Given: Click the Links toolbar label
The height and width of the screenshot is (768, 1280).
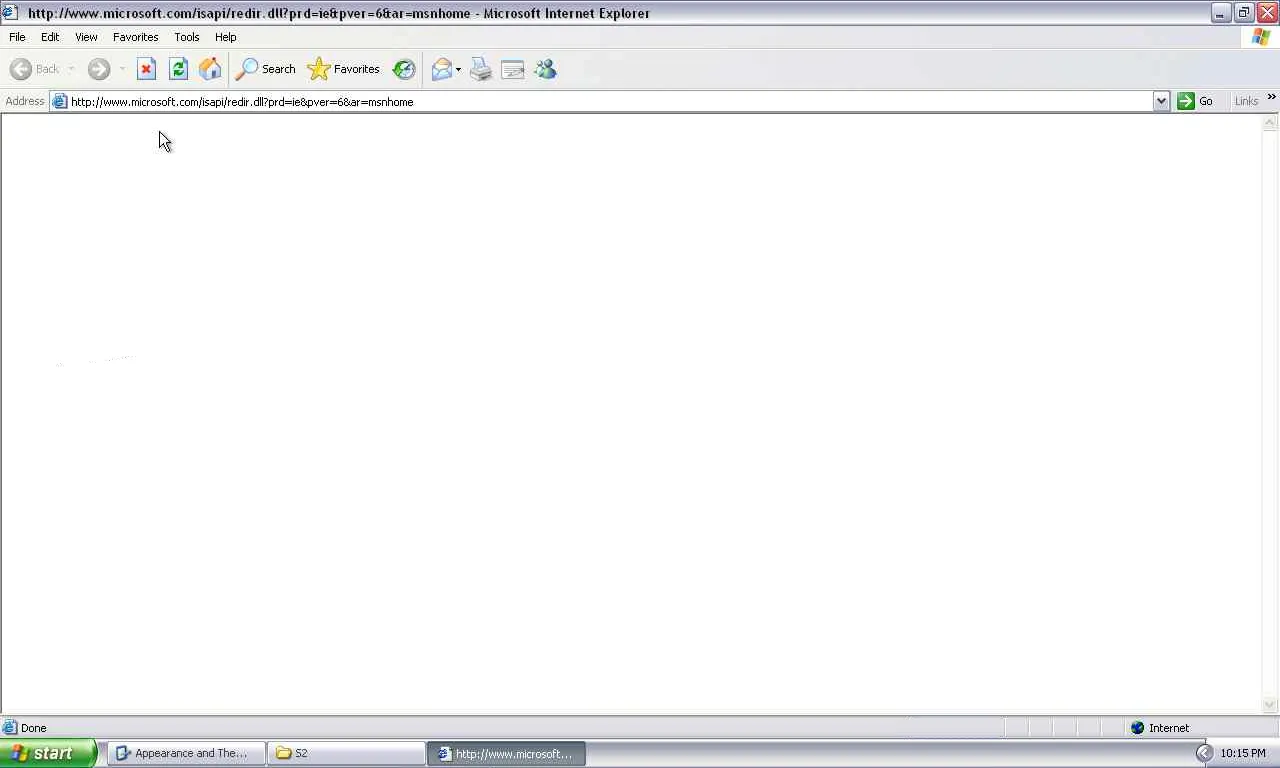Looking at the screenshot, I should tap(1246, 101).
